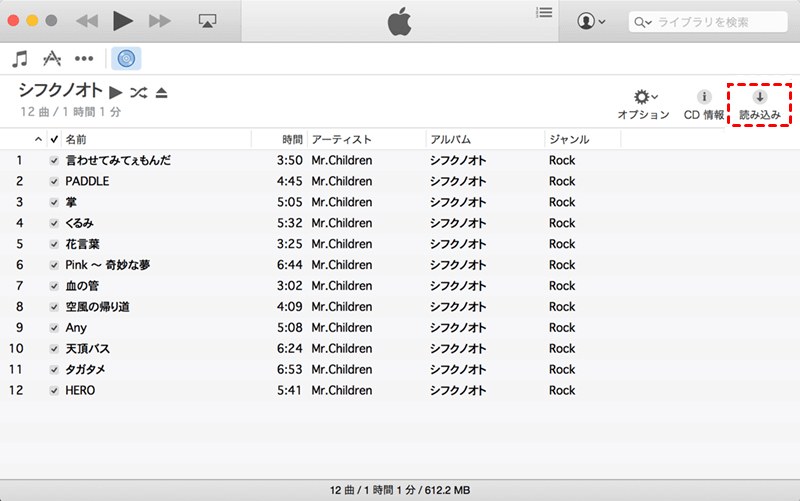Open the App Store apps icon
800x501 pixels.
coord(53,58)
